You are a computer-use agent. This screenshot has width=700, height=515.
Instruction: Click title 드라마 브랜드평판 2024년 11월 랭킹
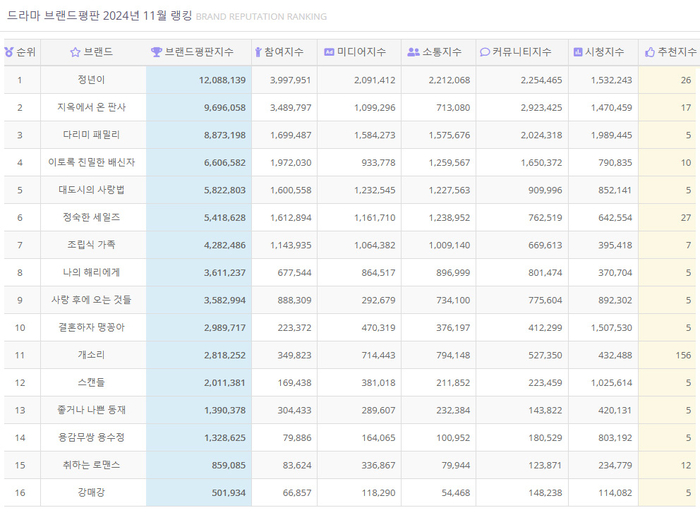coord(100,16)
